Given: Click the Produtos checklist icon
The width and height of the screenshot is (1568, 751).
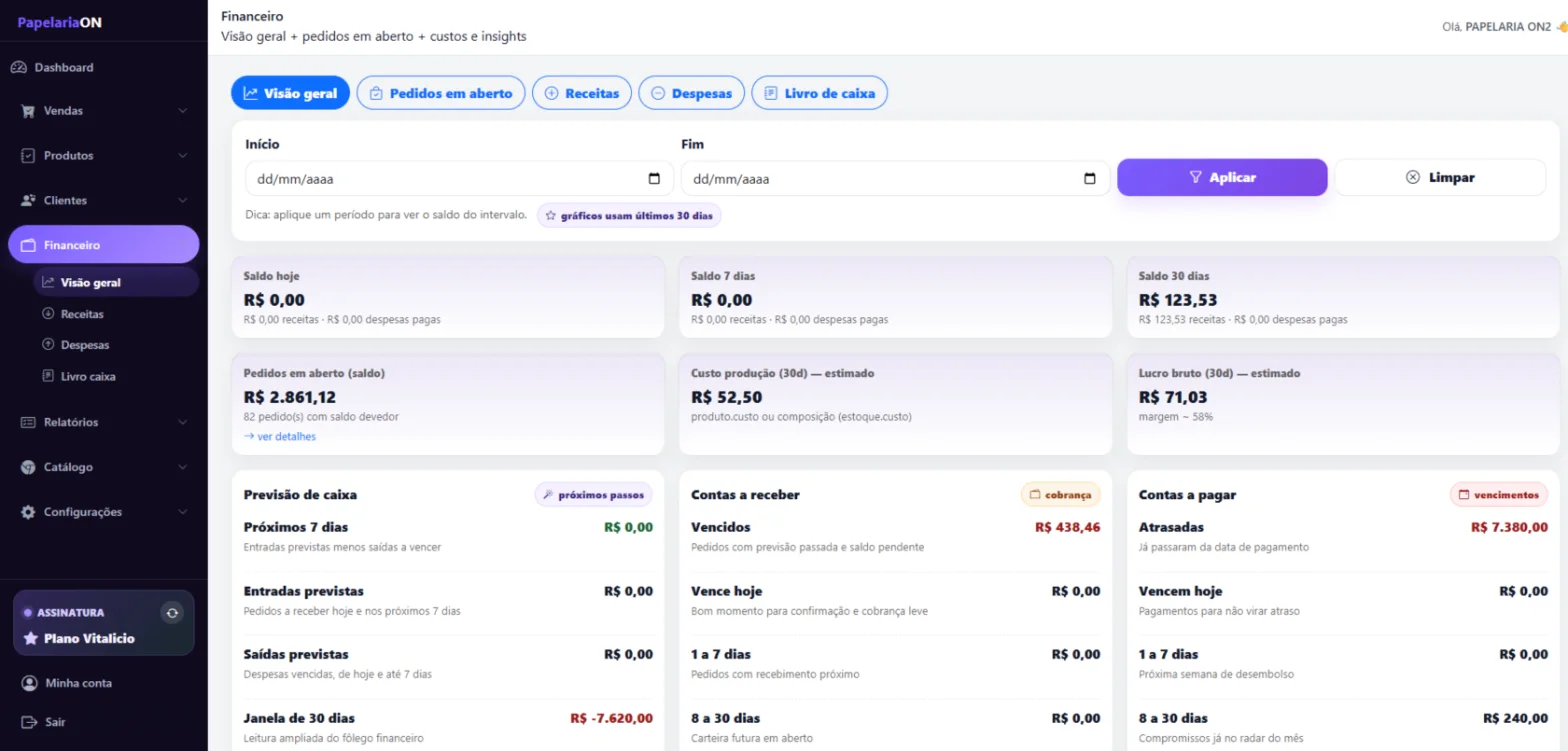Looking at the screenshot, I should pyautogui.click(x=28, y=156).
